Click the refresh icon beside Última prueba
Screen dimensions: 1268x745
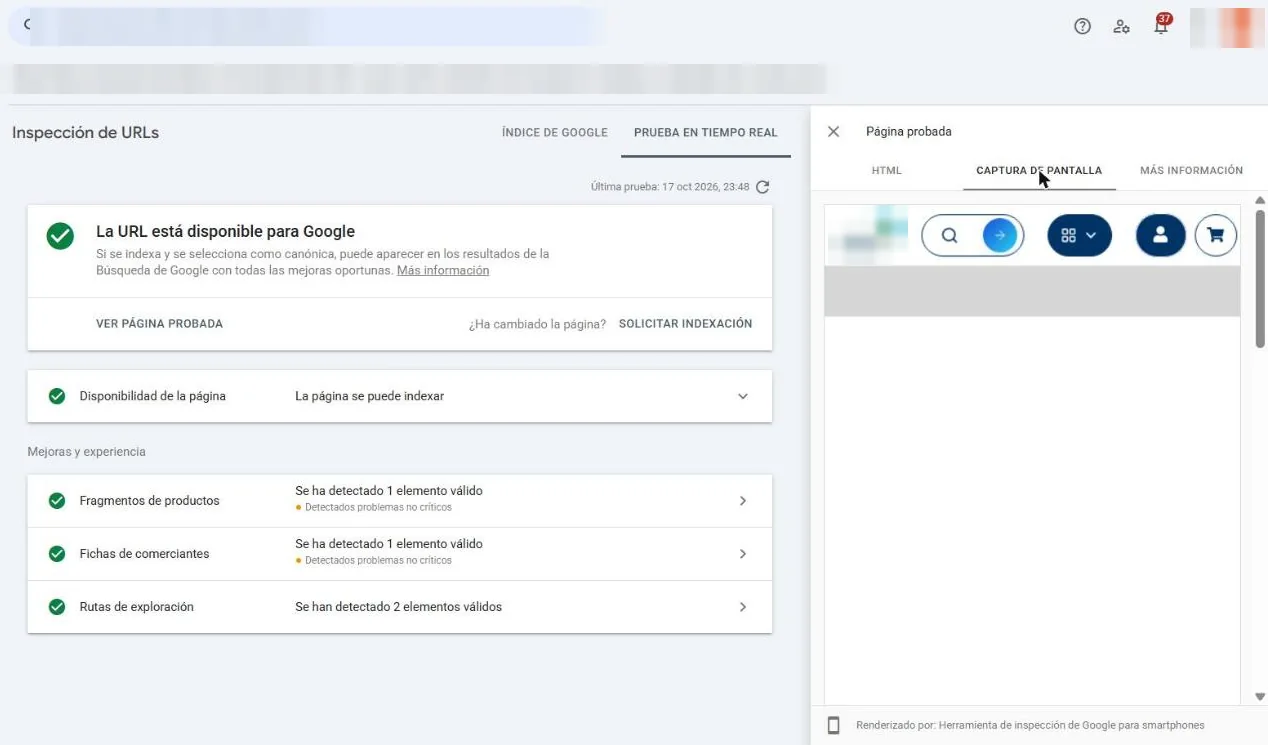763,187
